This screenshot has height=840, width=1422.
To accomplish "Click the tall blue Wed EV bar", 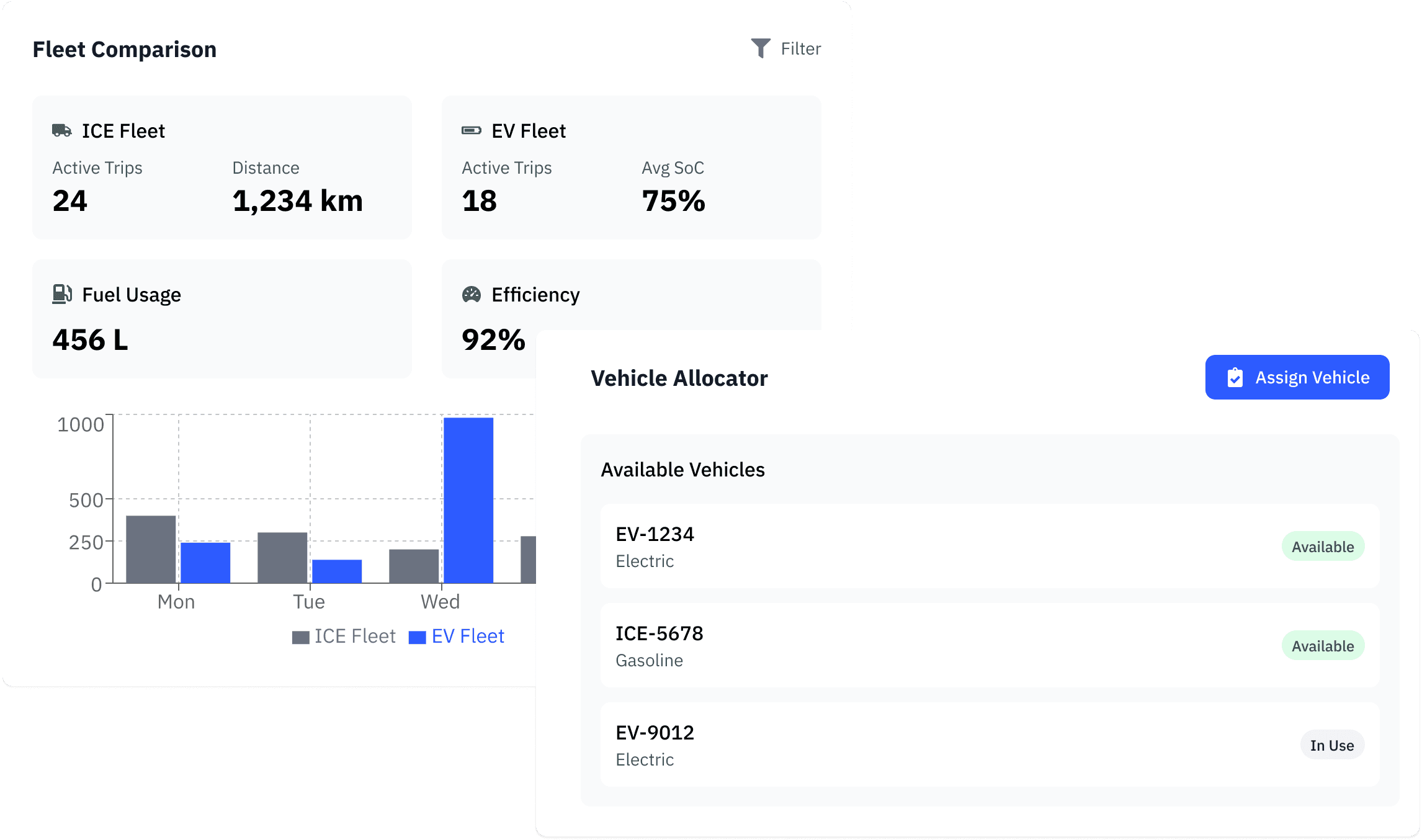I will (x=468, y=500).
